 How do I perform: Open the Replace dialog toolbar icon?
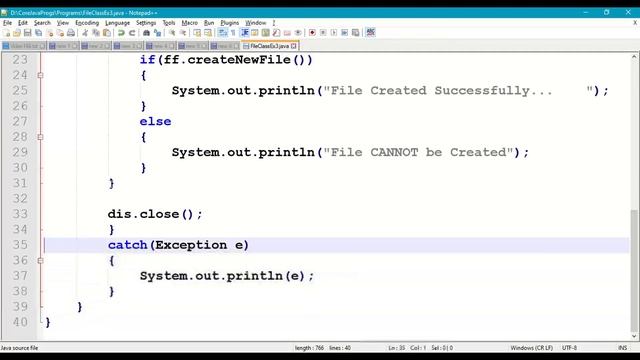pyautogui.click(x=157, y=33)
